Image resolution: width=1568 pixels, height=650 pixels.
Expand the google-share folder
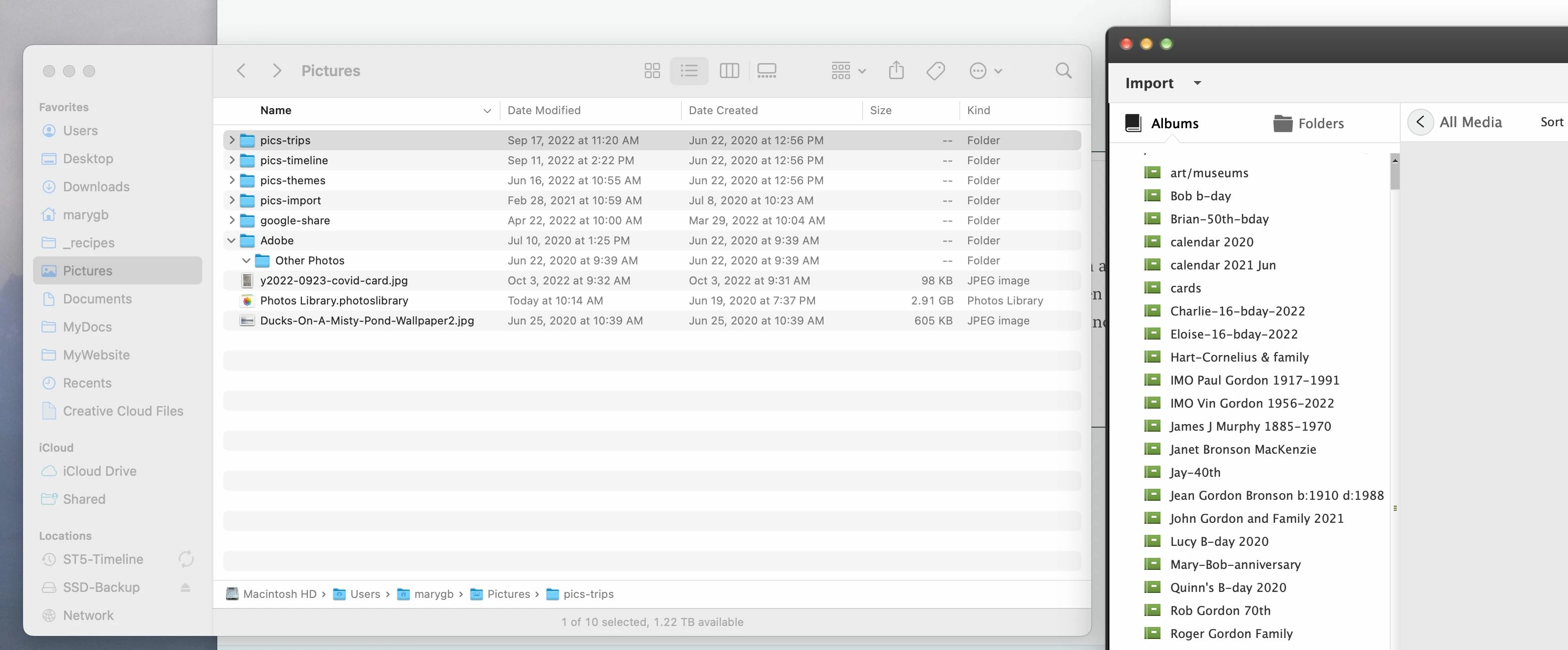click(x=231, y=220)
